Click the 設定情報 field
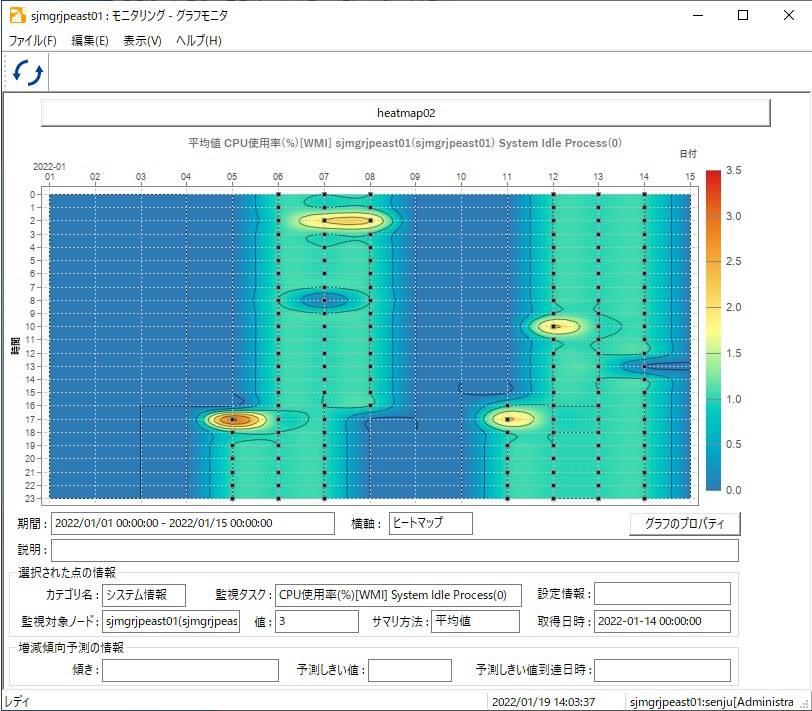The height and width of the screenshot is (711, 812). pos(662,593)
